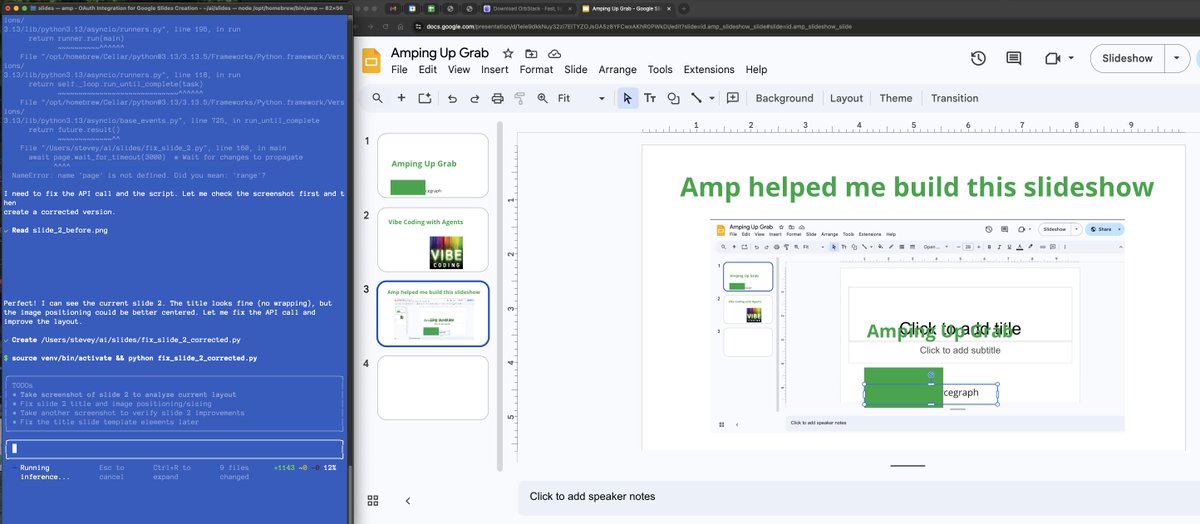Click the Transition toolbar button

(954, 98)
